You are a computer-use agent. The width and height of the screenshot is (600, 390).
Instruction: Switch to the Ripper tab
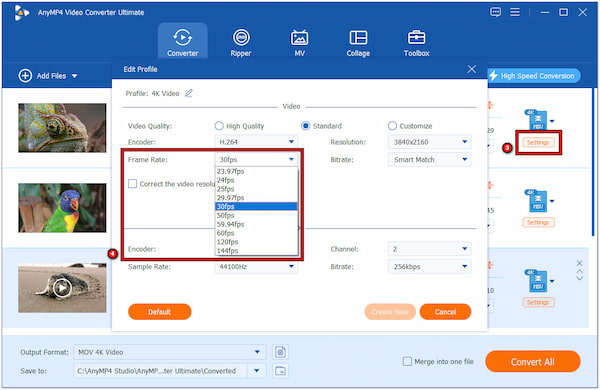241,42
